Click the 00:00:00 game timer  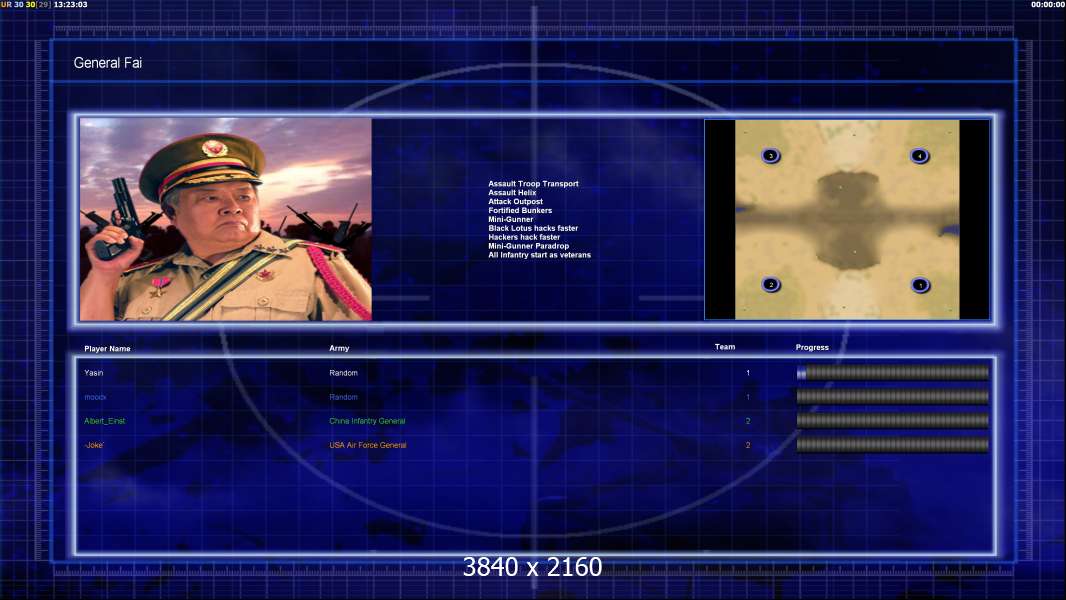(x=1048, y=4)
